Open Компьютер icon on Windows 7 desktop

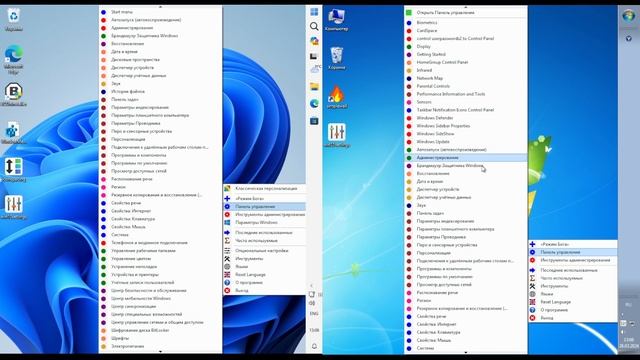point(336,20)
